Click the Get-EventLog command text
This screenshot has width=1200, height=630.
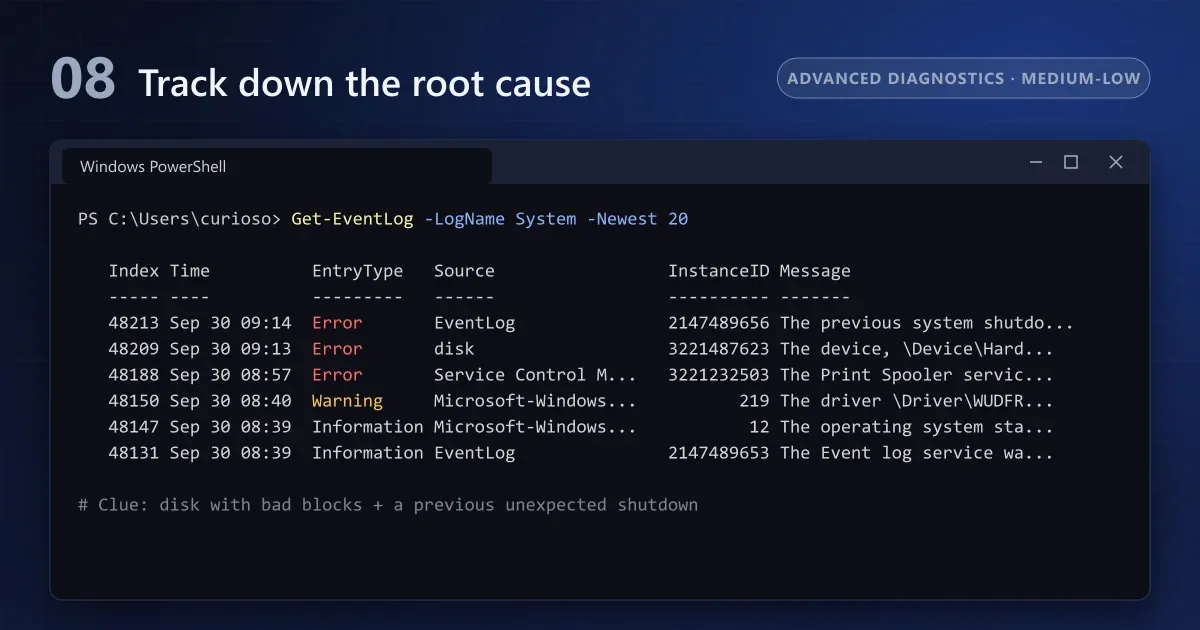click(x=352, y=219)
